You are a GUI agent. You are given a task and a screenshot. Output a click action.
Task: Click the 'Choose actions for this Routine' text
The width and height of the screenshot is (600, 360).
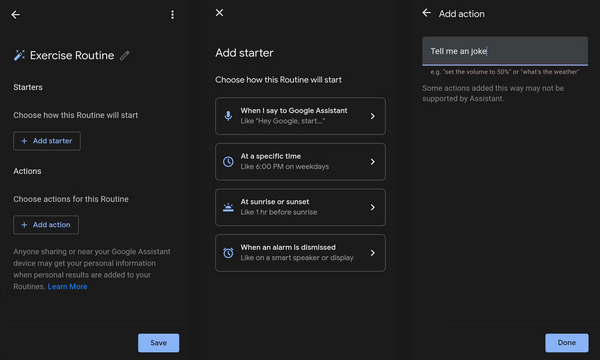click(x=71, y=199)
